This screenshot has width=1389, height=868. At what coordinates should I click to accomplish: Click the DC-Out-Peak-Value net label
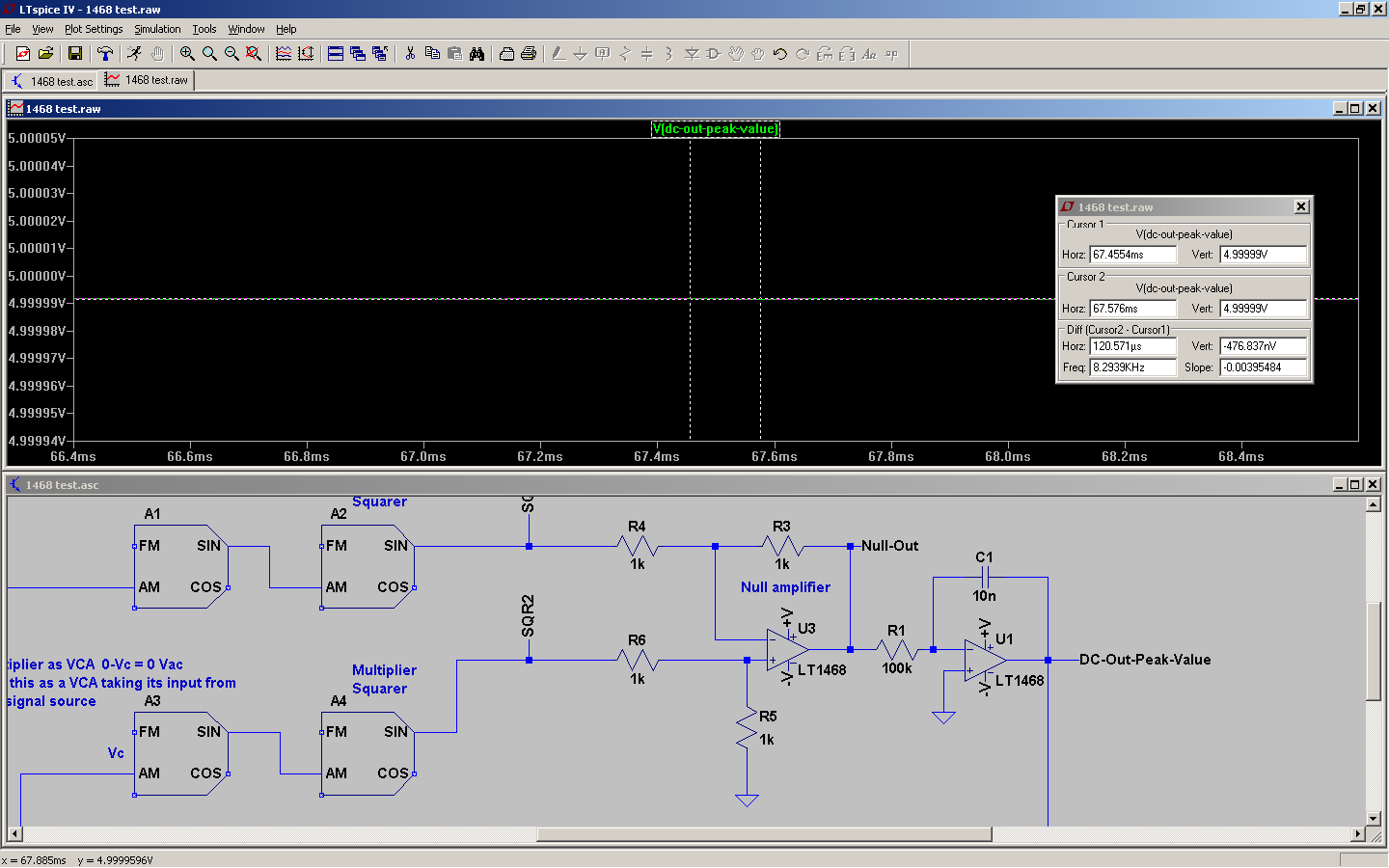[1145, 660]
